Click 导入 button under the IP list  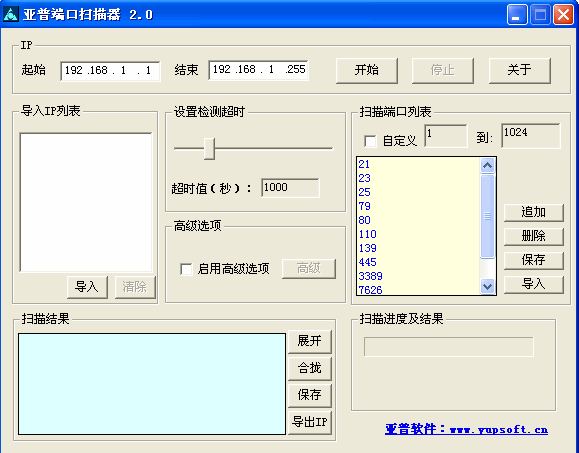coord(87,287)
